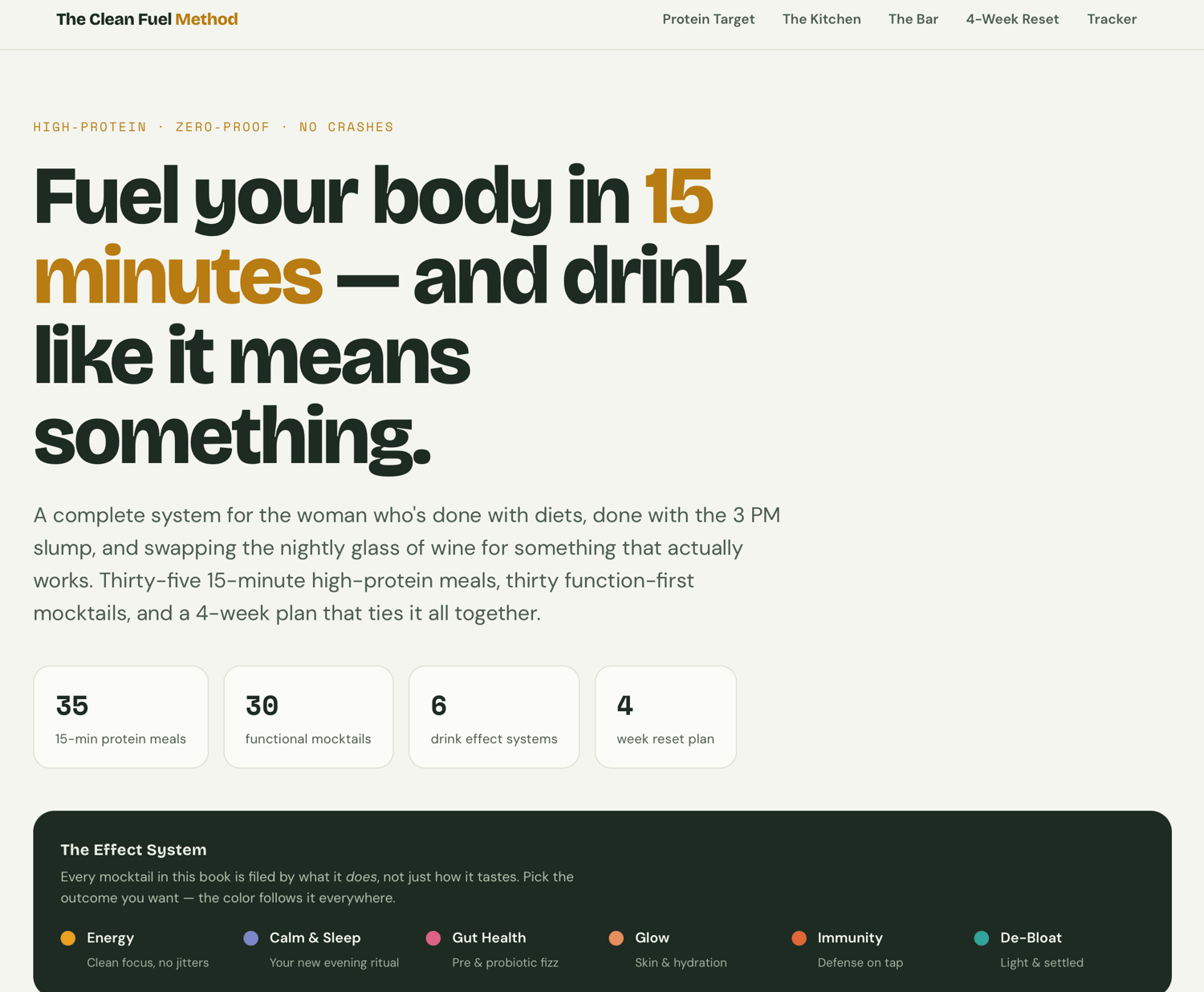Navigate to 4-Week Reset
The width and height of the screenshot is (1204, 992).
(x=1012, y=19)
